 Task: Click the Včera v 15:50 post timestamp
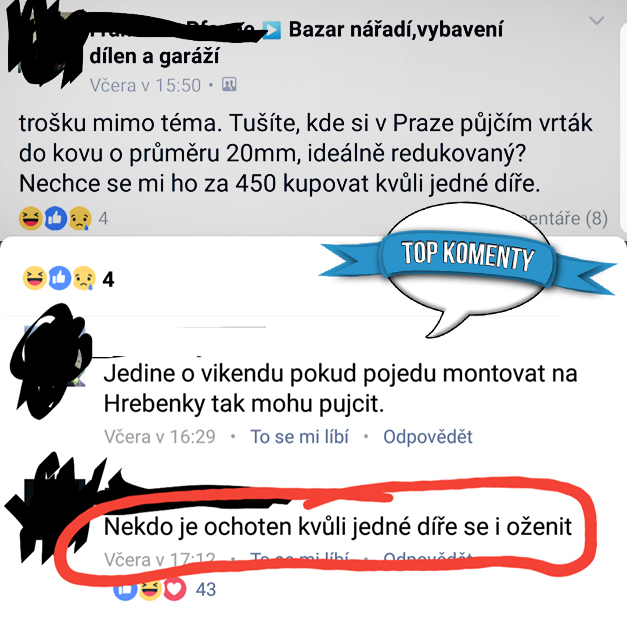coord(145,85)
